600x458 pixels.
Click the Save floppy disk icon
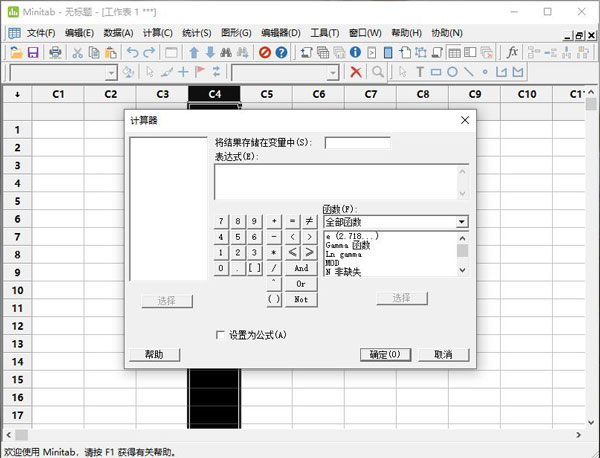(33, 52)
